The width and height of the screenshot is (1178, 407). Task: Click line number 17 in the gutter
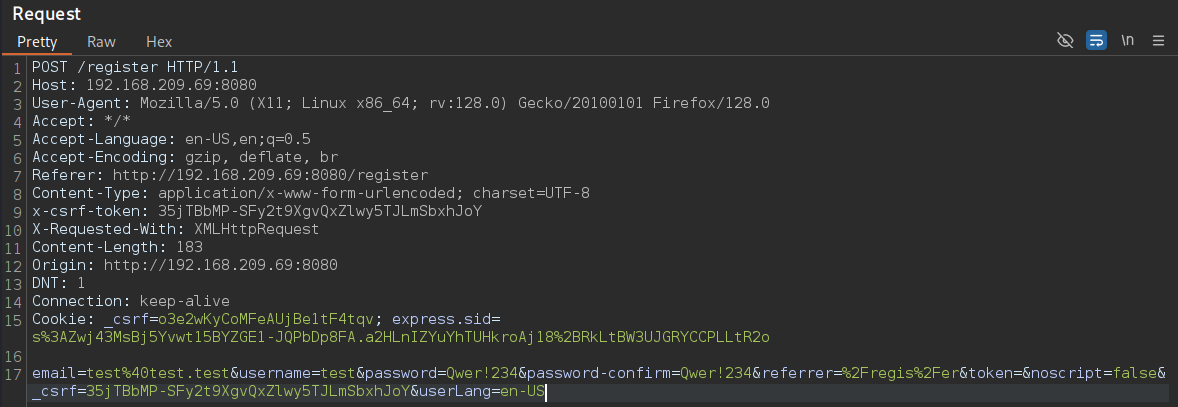(x=17, y=373)
